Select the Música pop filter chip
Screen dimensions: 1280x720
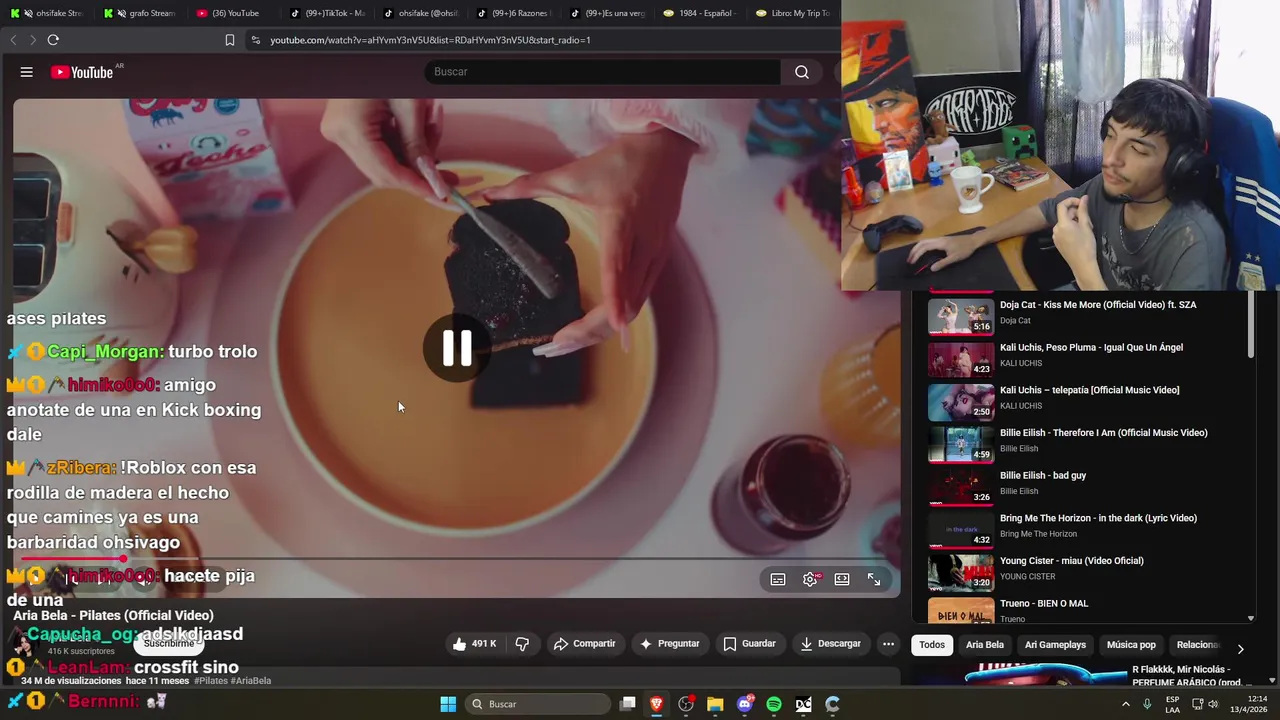1131,645
